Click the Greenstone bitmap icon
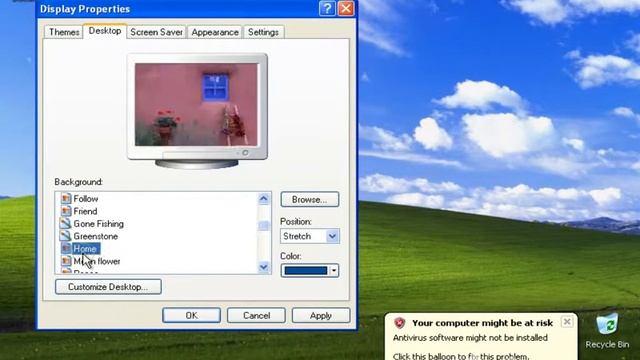 65,236
